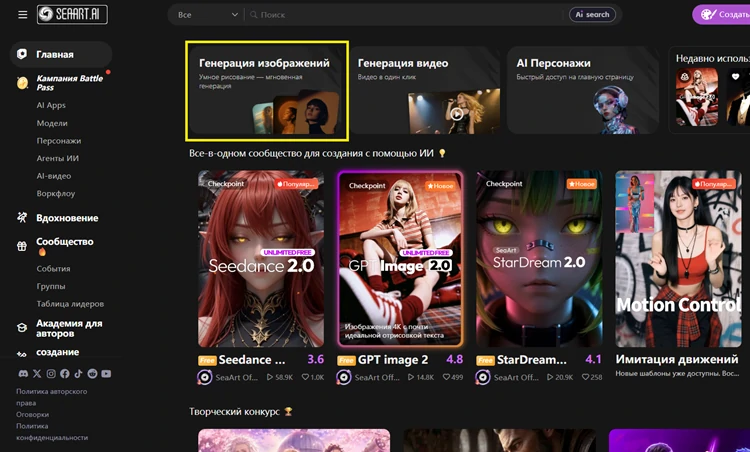Open 'Политика авторского права' link
The width and height of the screenshot is (750, 452).
coord(51,397)
